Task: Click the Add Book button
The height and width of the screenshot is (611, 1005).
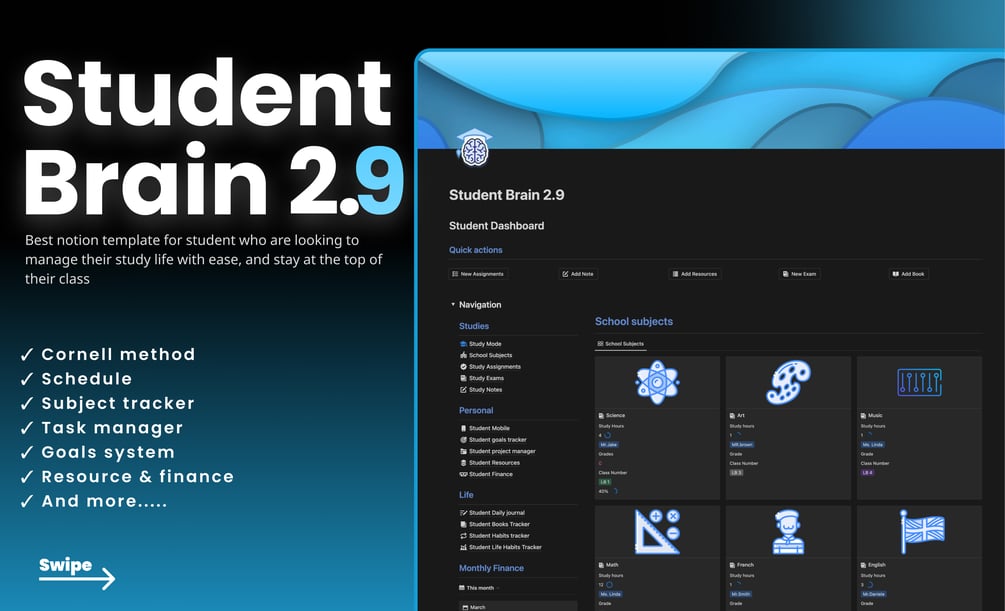Action: (x=909, y=274)
